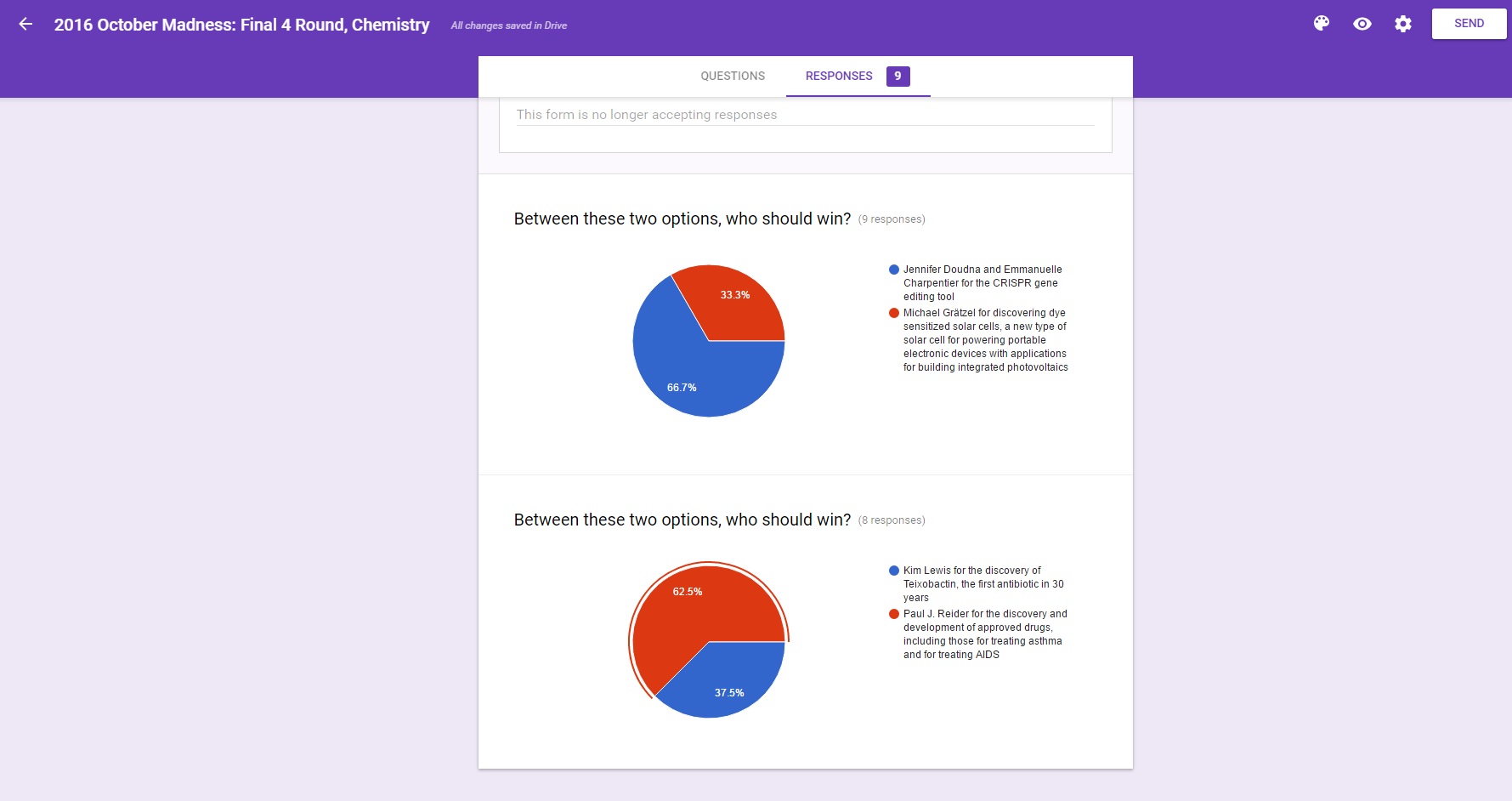This screenshot has width=1512, height=801.
Task: Click red legend dot for Michael Grätzel
Action: (x=893, y=313)
